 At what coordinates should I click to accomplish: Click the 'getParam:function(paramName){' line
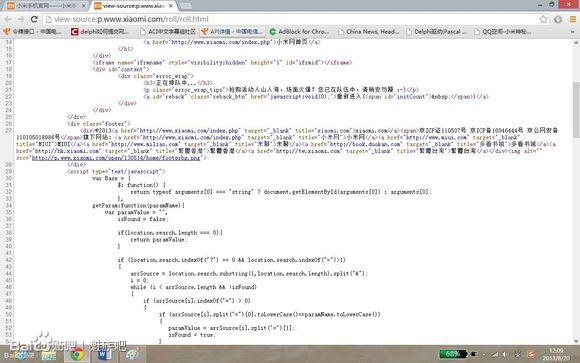pyautogui.click(x=138, y=205)
